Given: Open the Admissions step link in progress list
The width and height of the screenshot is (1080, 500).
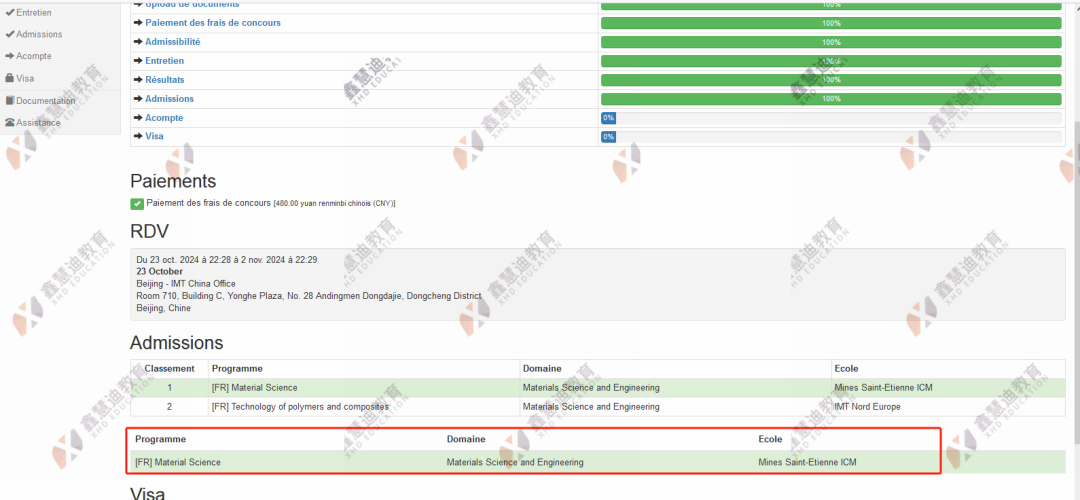Looking at the screenshot, I should tap(169, 98).
